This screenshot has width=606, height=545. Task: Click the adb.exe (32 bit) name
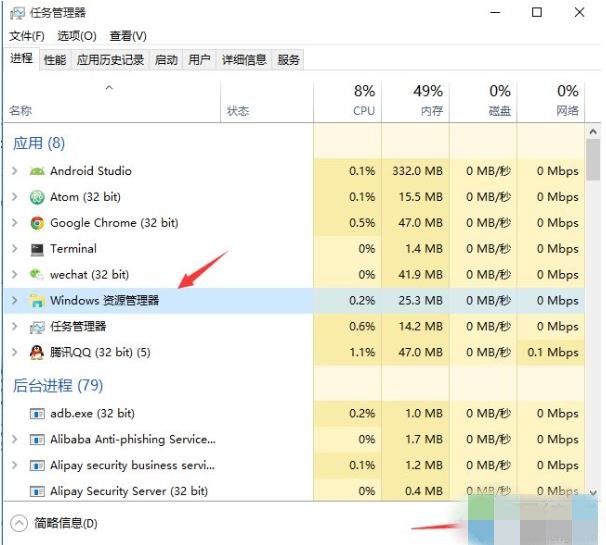[x=92, y=414]
